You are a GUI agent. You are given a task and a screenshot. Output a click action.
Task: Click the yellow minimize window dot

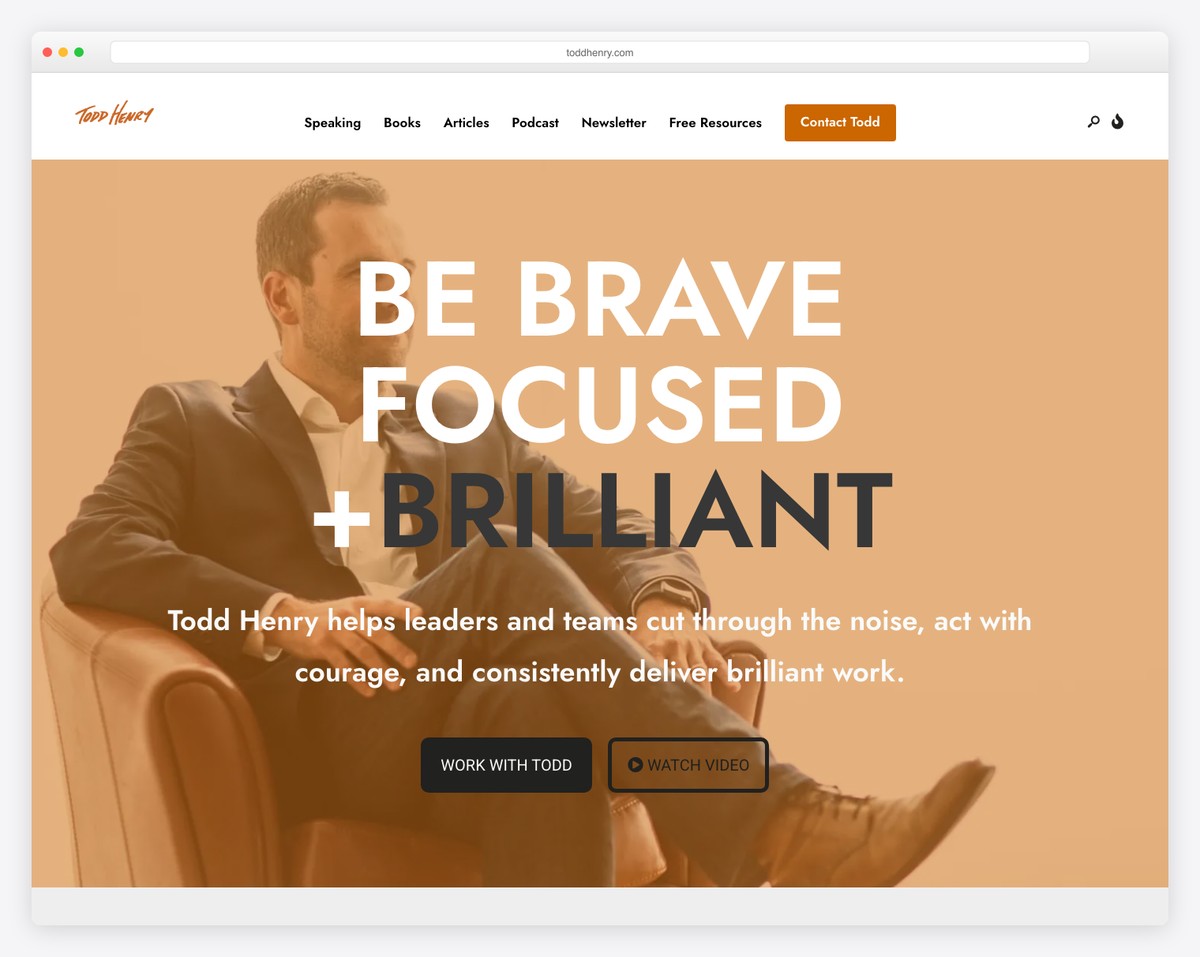63,52
